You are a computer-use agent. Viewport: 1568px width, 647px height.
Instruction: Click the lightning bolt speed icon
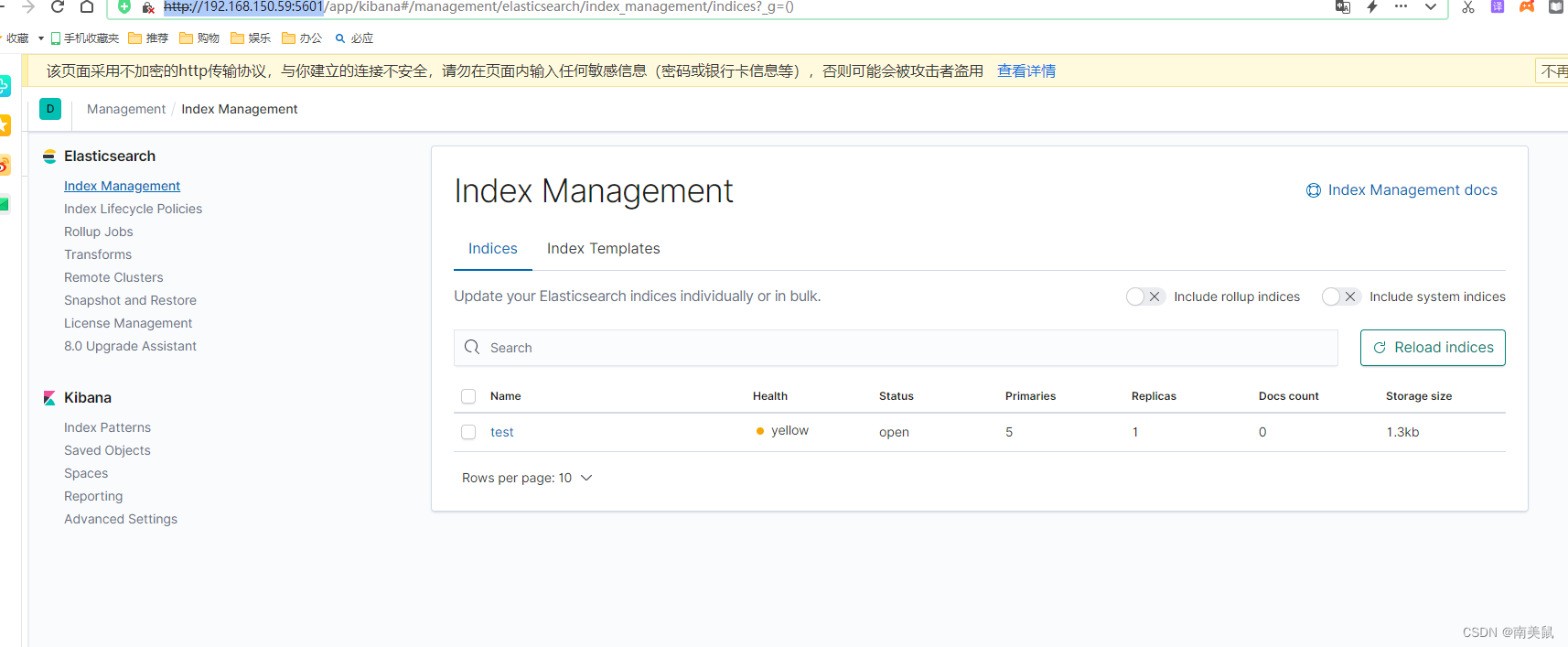[x=1372, y=6]
